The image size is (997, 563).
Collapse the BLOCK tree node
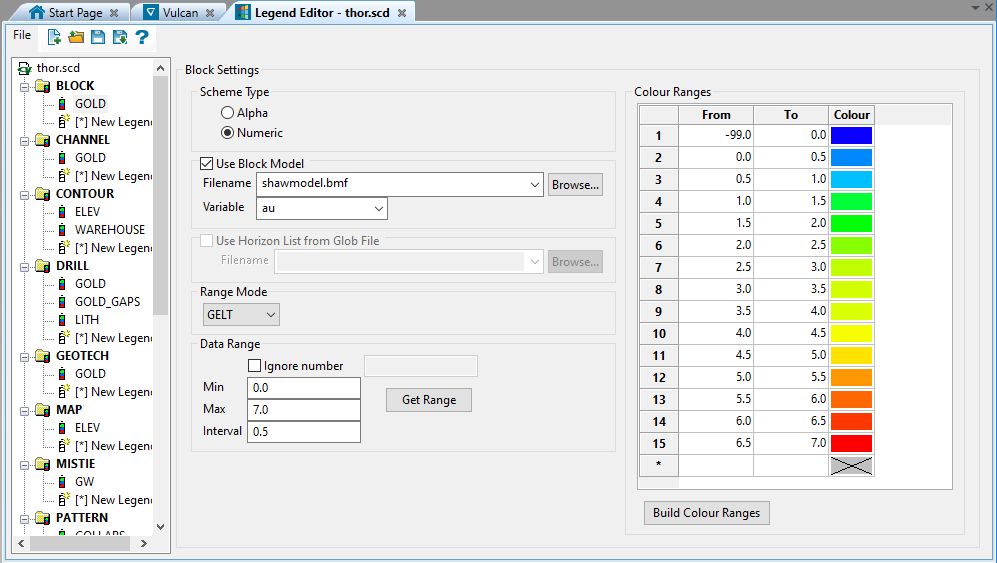[21, 86]
